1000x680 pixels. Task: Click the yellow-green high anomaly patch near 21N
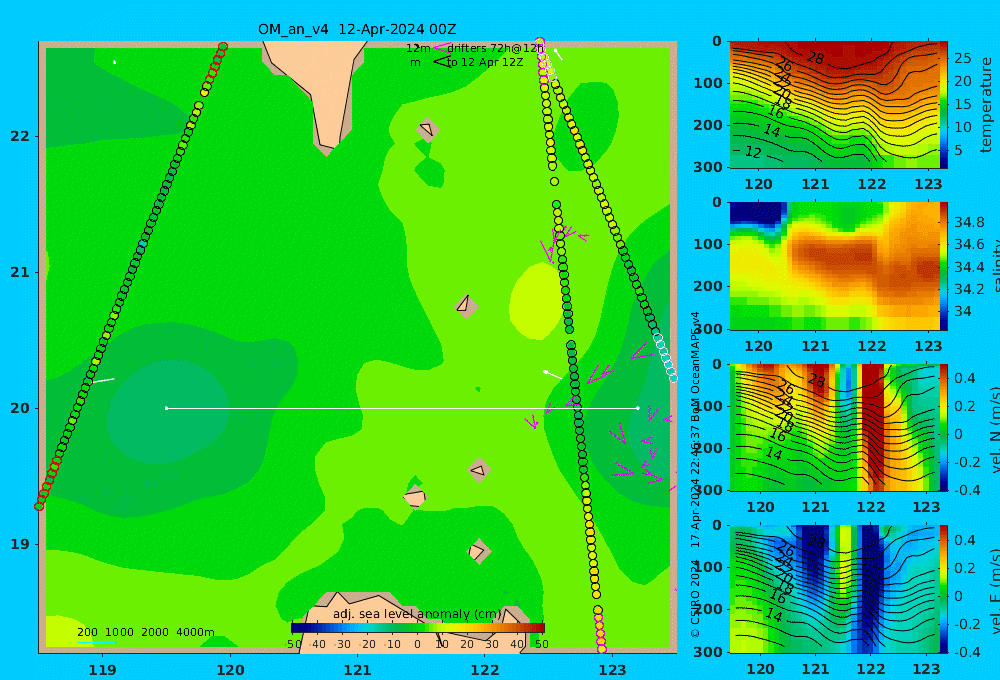[x=534, y=301]
